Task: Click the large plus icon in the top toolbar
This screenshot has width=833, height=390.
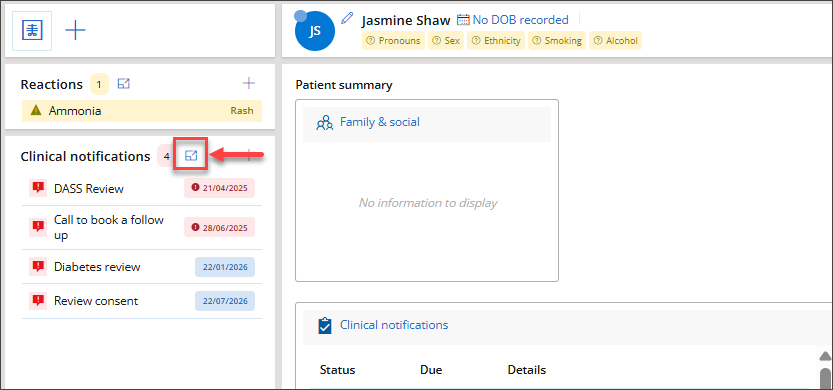Action: (x=75, y=31)
